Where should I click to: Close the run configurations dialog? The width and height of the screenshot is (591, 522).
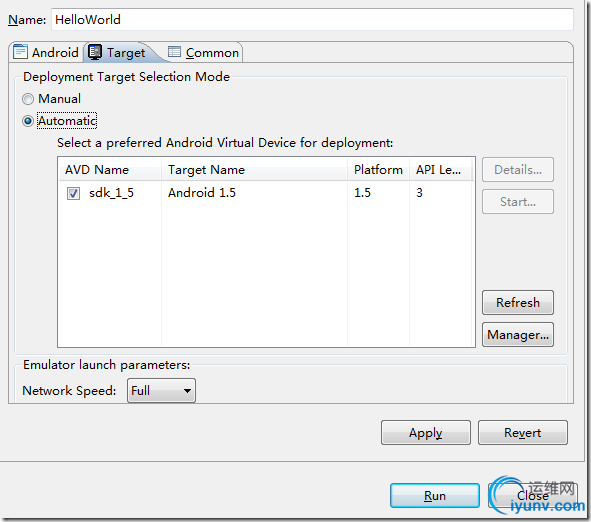pyautogui.click(x=533, y=496)
